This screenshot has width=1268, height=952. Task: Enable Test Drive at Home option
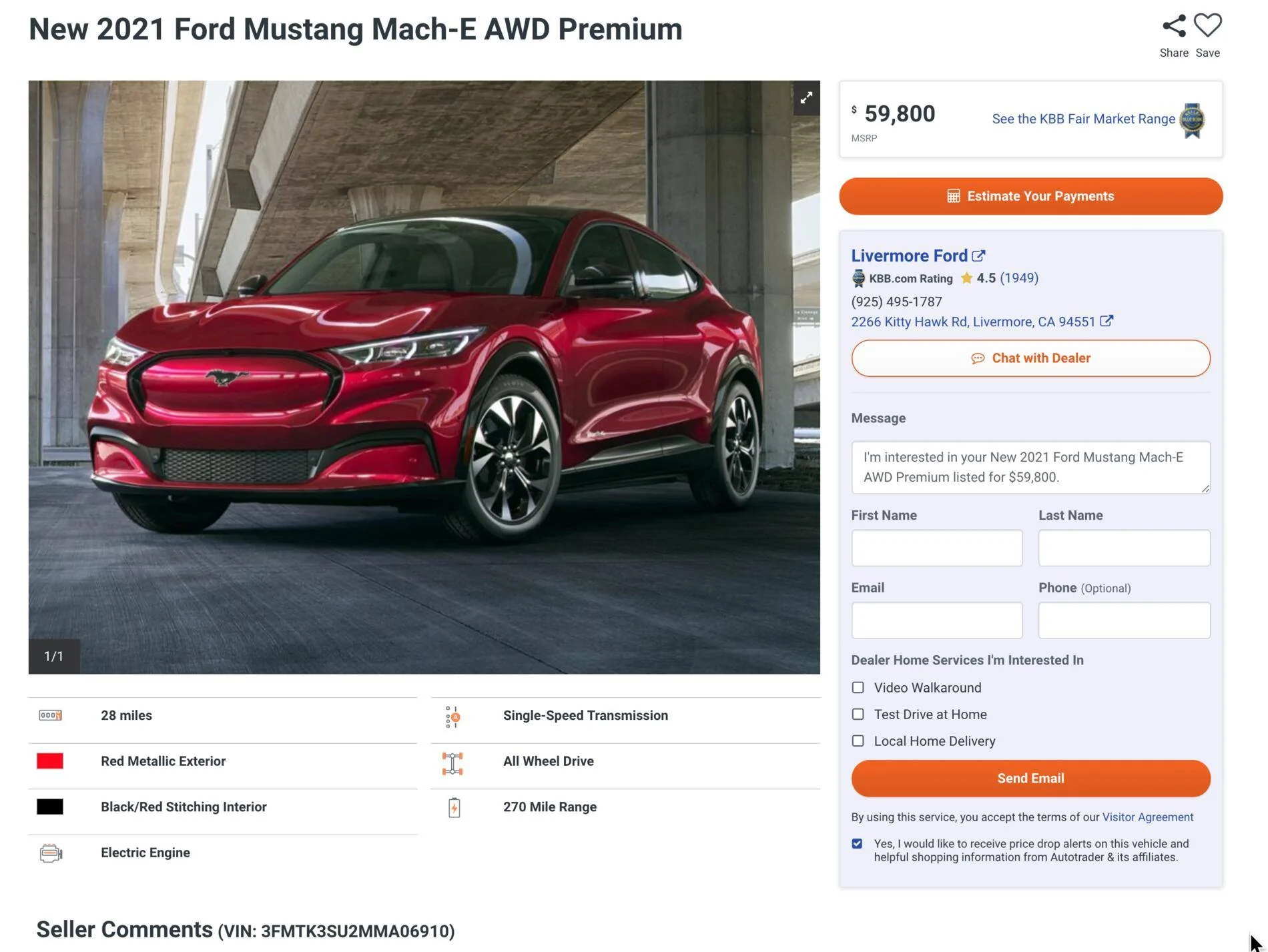pos(858,714)
